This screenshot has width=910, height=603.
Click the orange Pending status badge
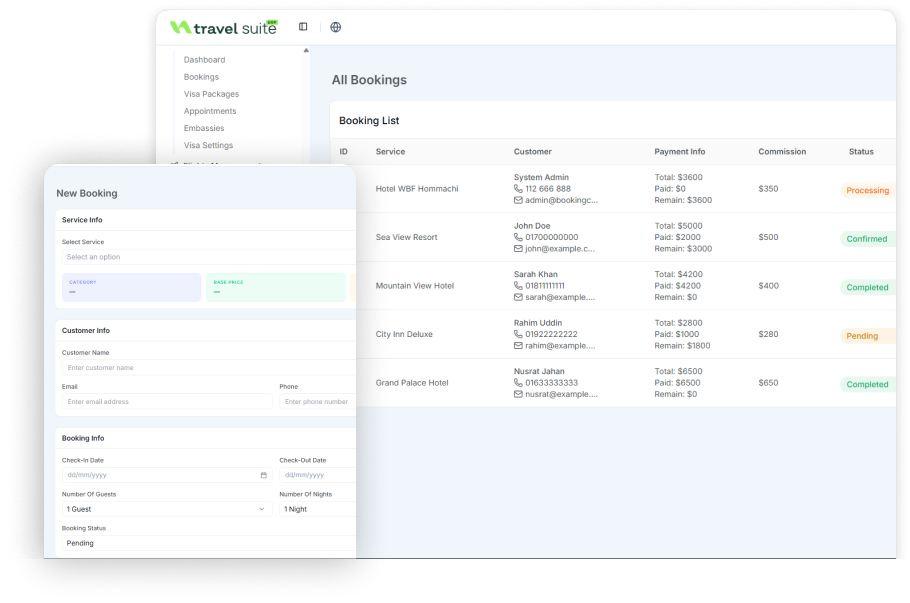tap(862, 336)
